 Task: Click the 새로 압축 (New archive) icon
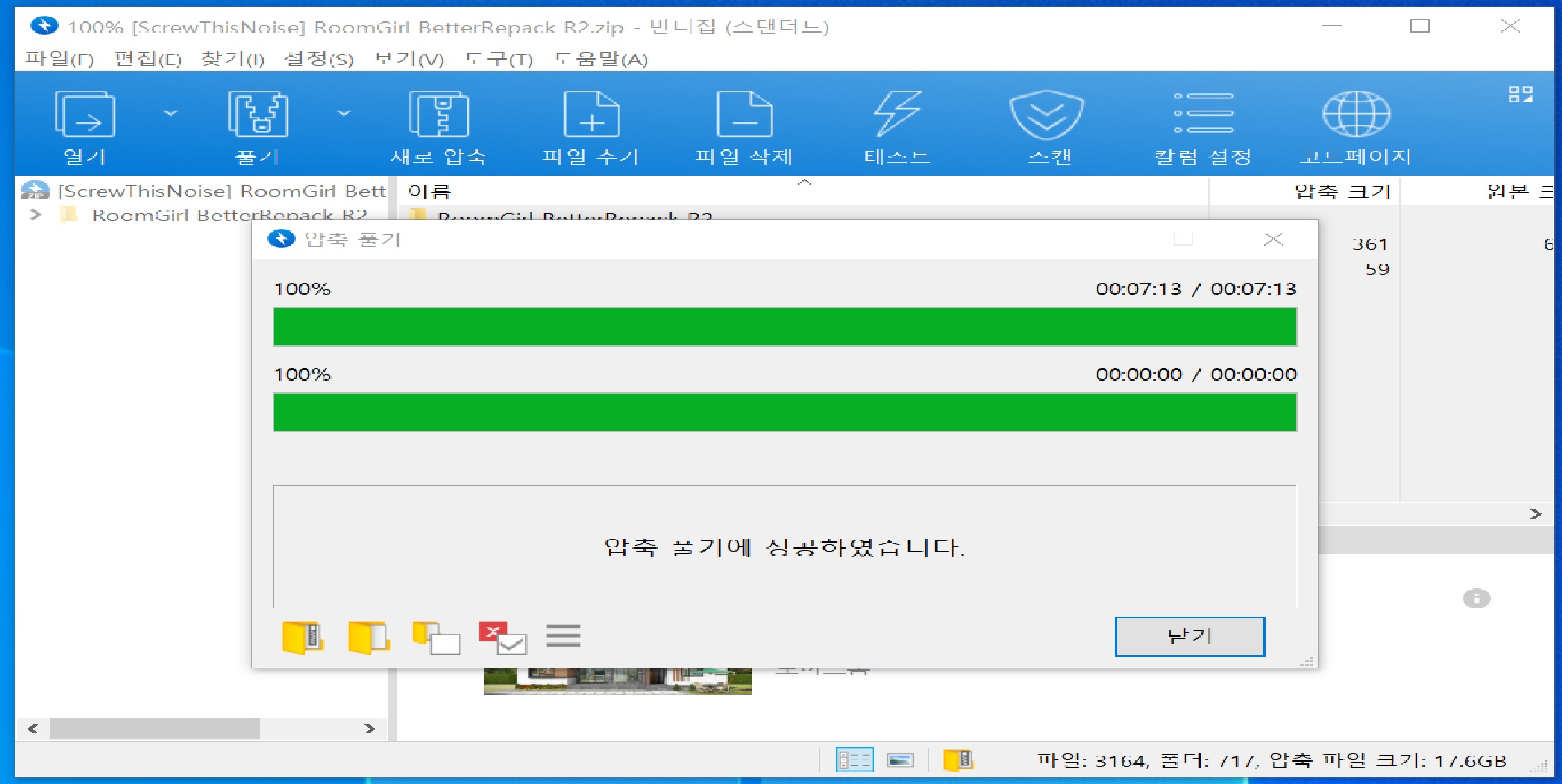pyautogui.click(x=439, y=115)
